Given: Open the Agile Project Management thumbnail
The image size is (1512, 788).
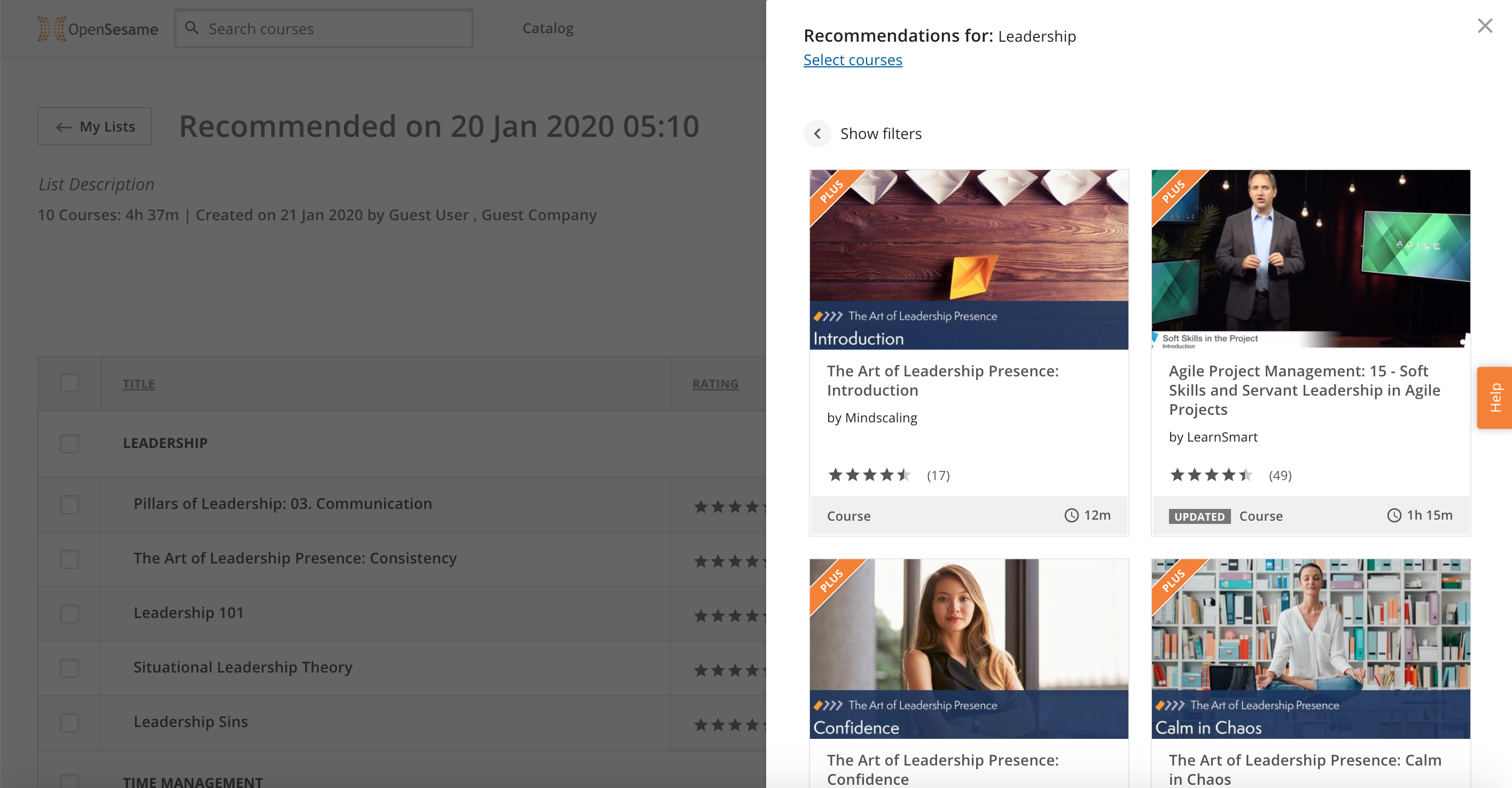Looking at the screenshot, I should (x=1310, y=259).
